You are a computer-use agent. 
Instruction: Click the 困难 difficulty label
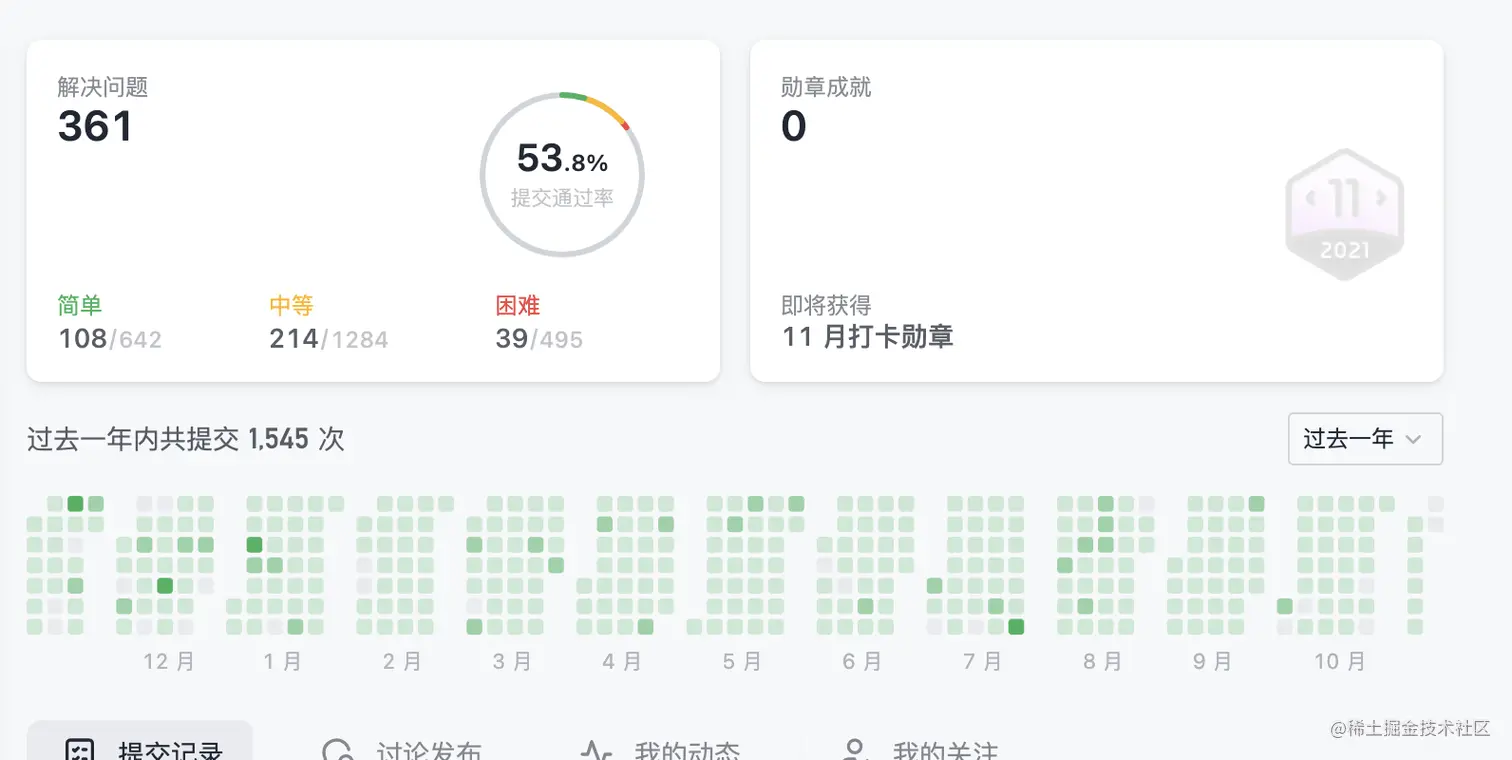(x=518, y=305)
